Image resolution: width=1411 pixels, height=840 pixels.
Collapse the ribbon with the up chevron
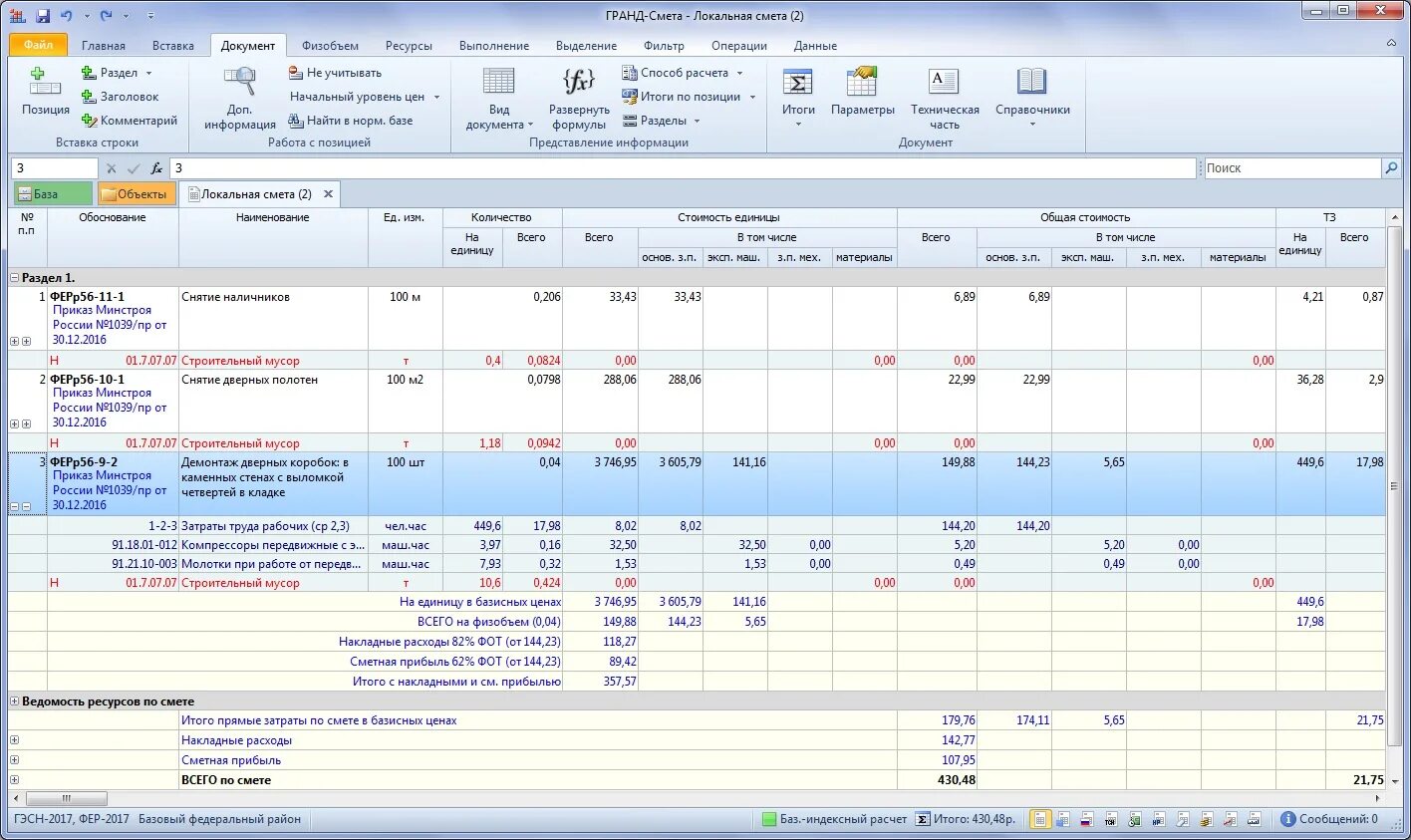click(1391, 43)
